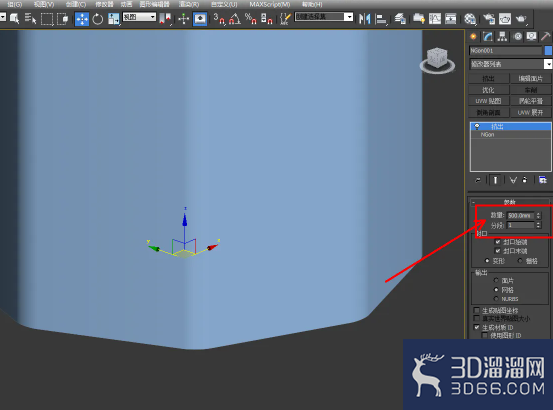Switch to the Display panel tab

click(531, 37)
